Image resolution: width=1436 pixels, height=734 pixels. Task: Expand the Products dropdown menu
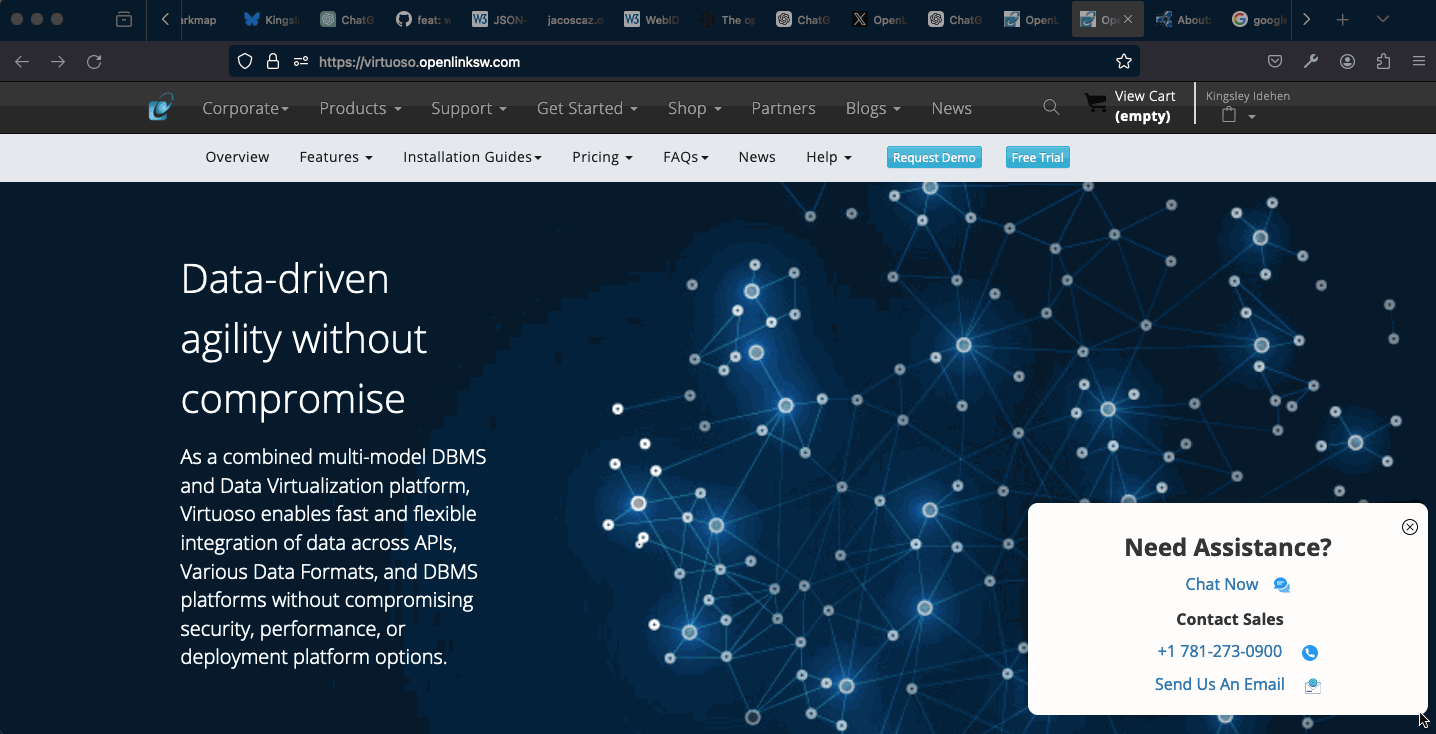click(x=360, y=108)
